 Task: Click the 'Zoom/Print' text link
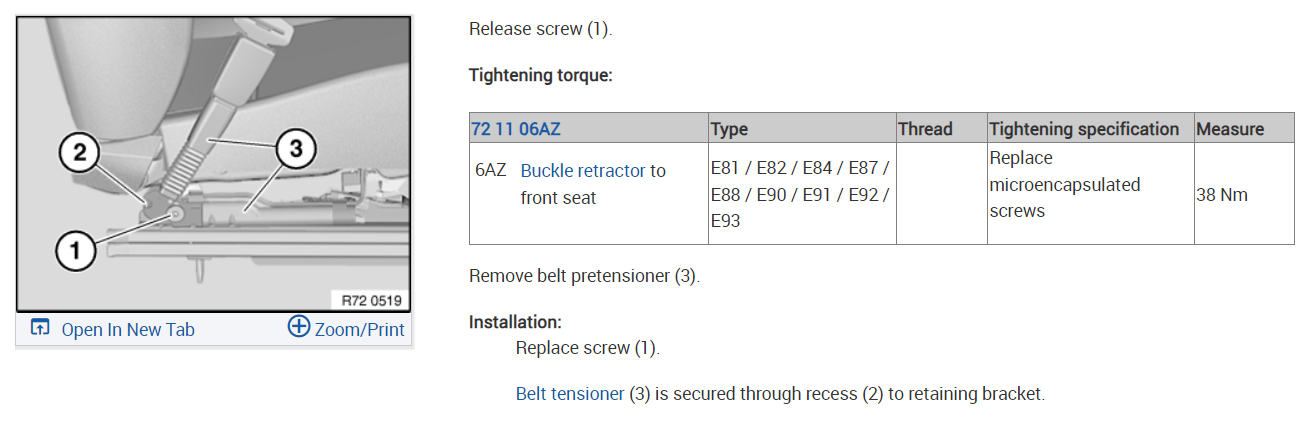(x=360, y=330)
